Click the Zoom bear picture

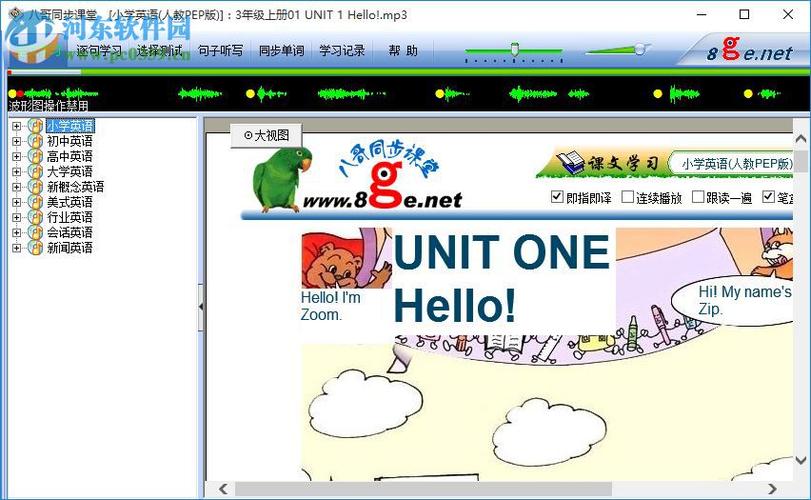click(347, 259)
